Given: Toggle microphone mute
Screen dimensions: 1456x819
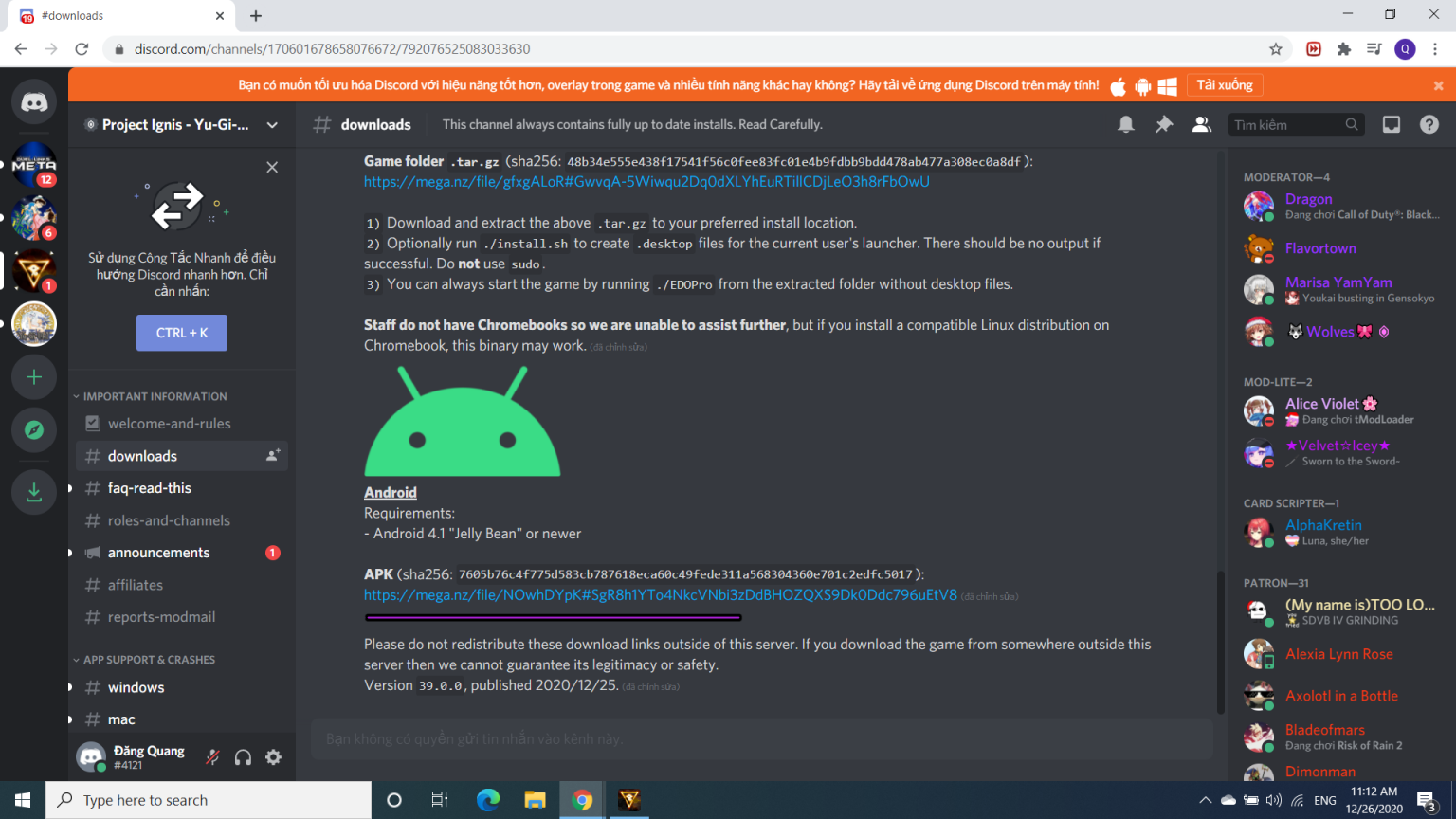Looking at the screenshot, I should click(212, 756).
